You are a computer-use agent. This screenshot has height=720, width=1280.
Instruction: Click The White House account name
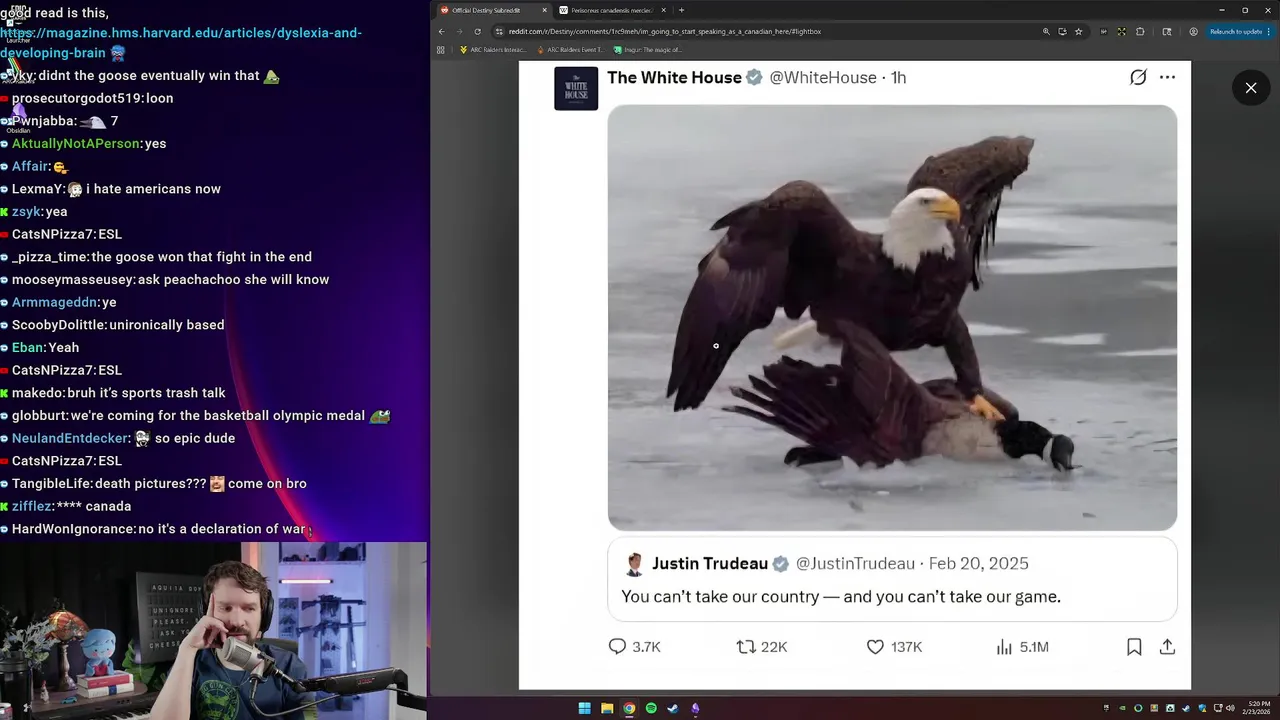(x=674, y=77)
